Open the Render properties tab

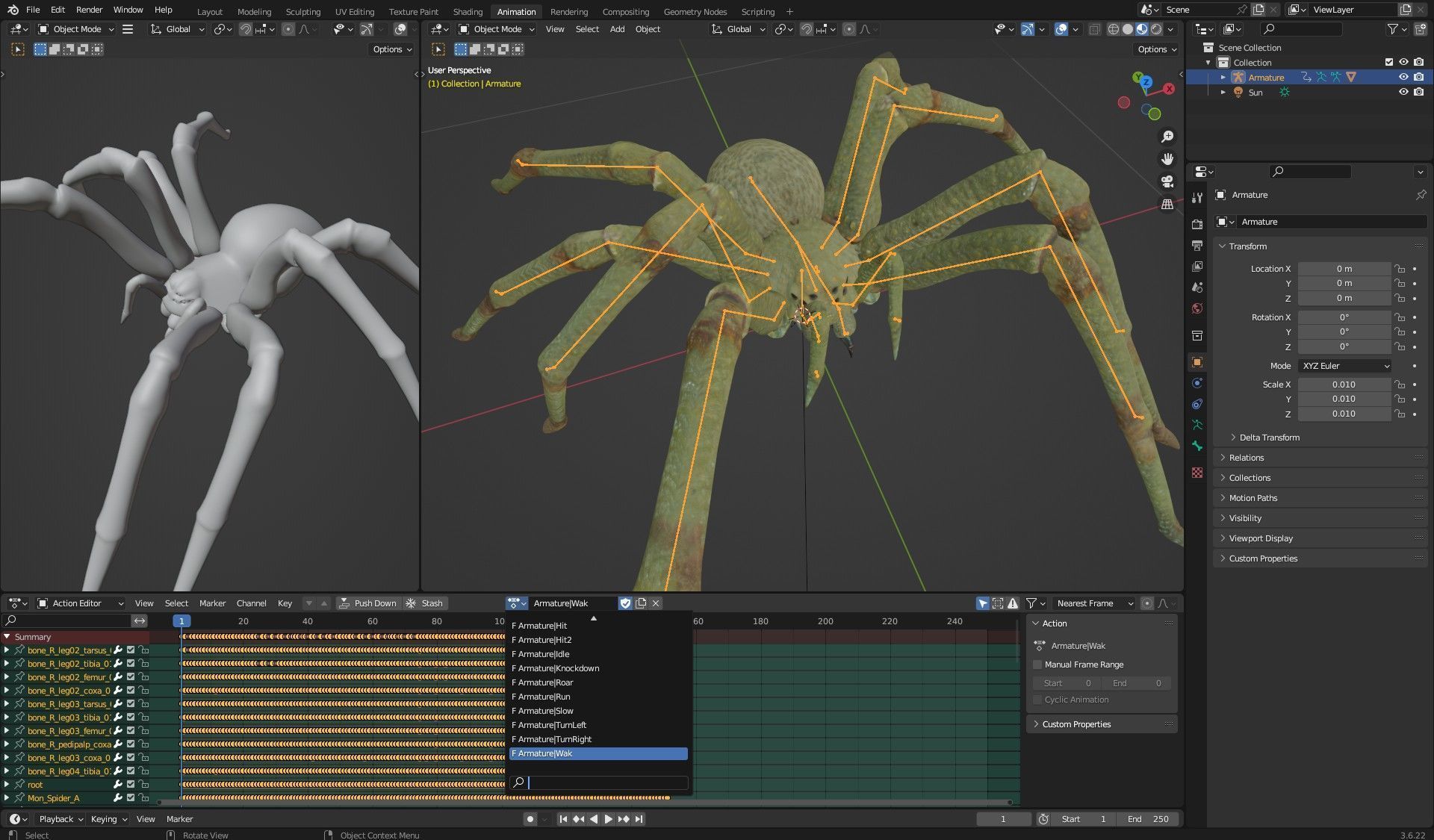click(1197, 224)
